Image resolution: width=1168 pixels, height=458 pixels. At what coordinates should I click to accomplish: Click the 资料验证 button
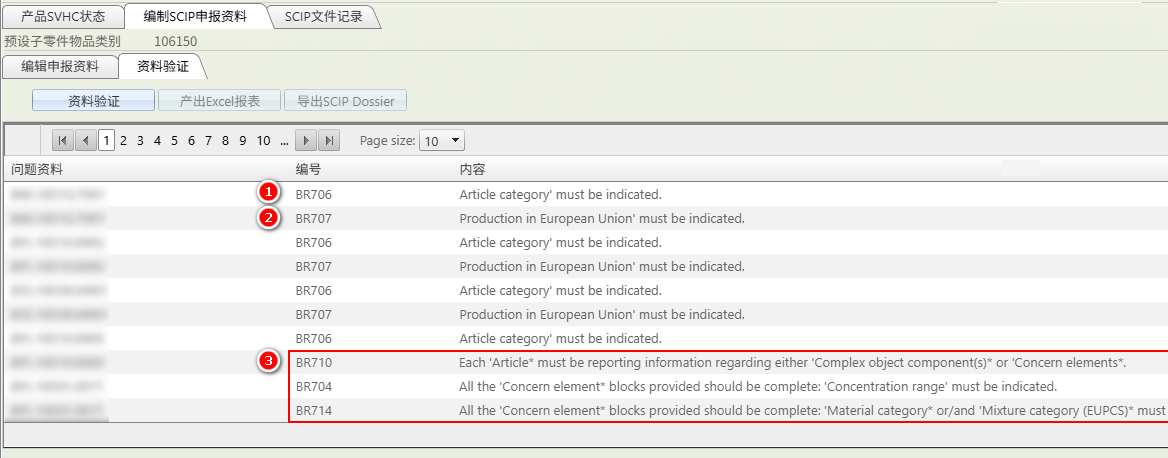click(x=93, y=101)
